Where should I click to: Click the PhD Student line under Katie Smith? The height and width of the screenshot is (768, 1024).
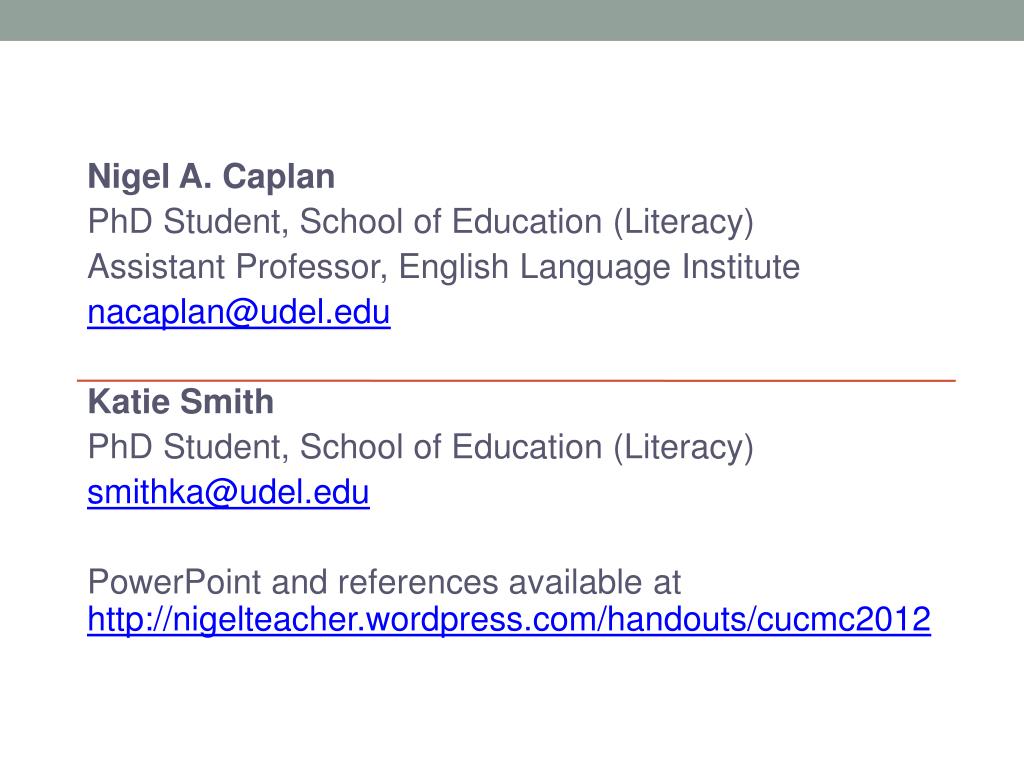(x=421, y=447)
